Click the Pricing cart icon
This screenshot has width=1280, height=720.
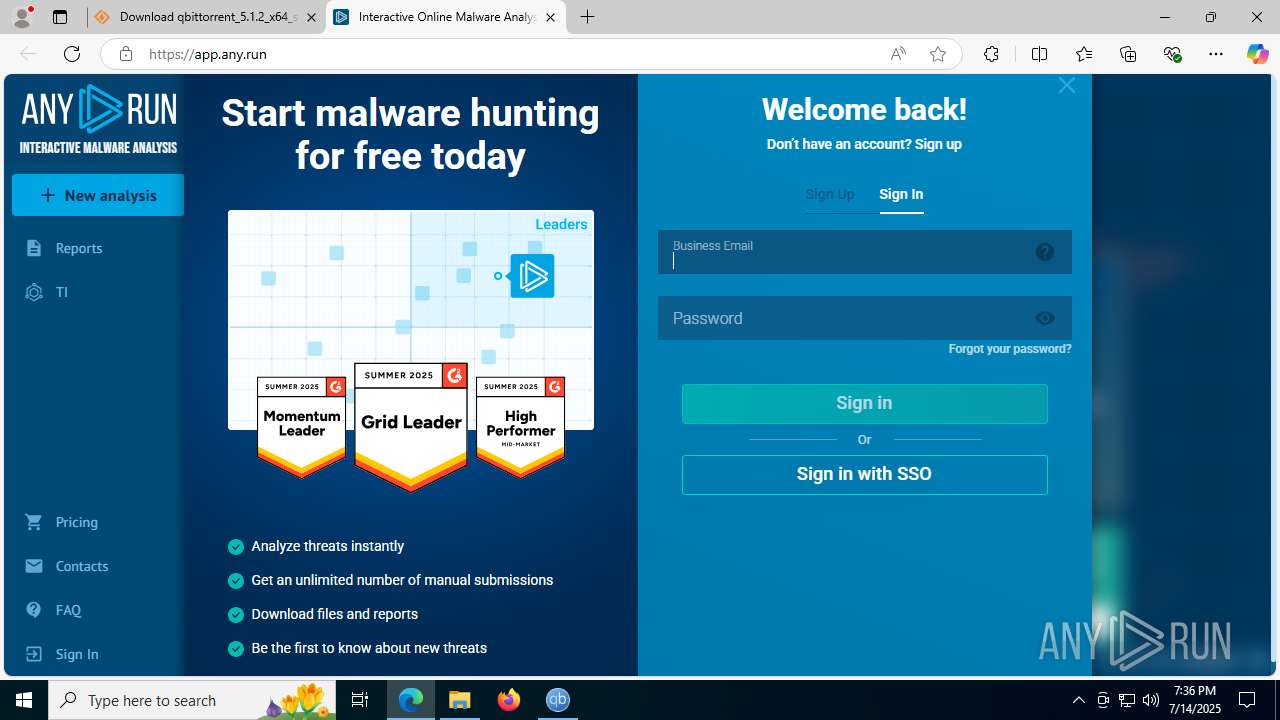pyautogui.click(x=34, y=522)
